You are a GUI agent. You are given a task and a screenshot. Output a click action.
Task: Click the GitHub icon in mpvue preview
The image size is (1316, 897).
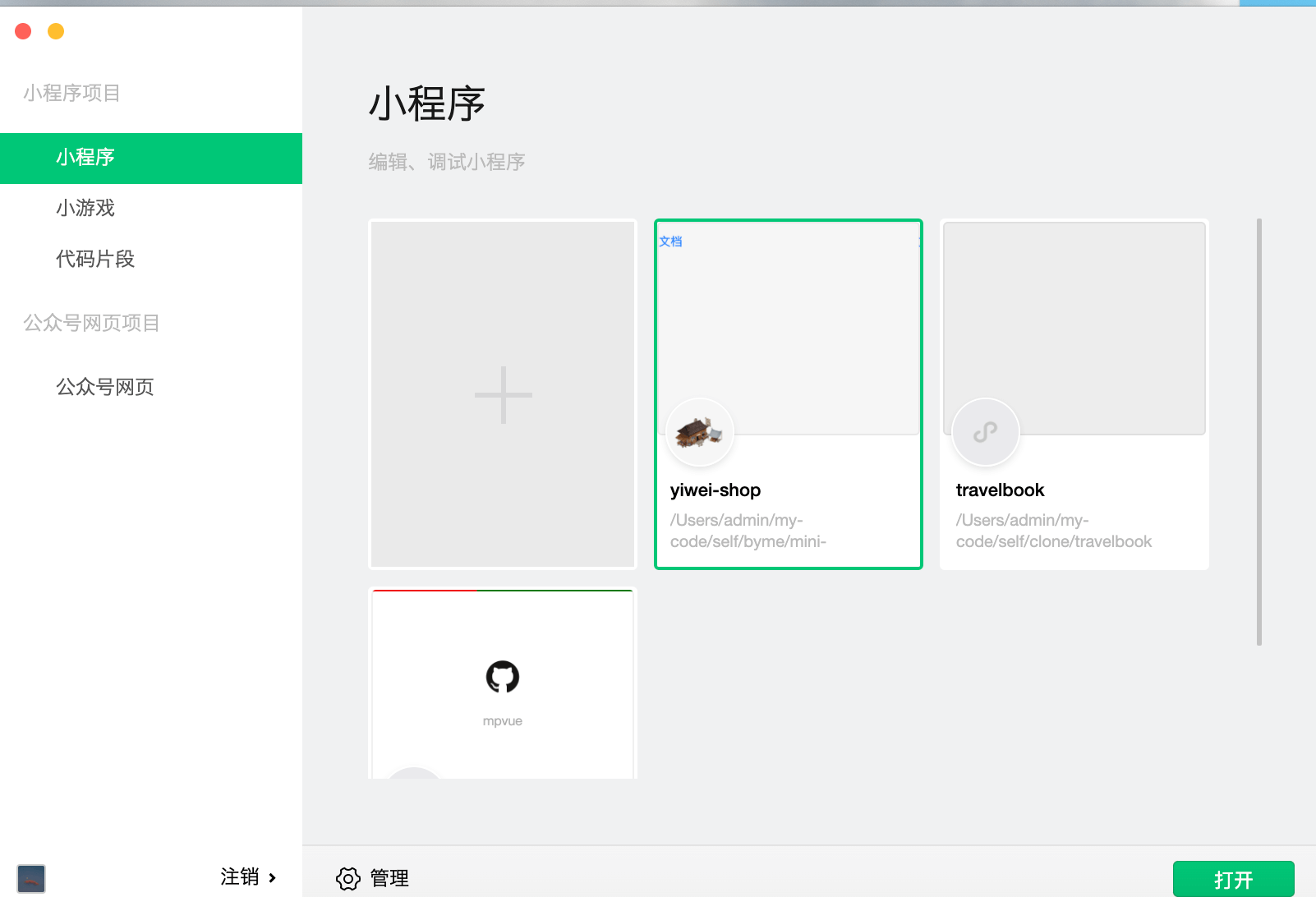point(502,677)
